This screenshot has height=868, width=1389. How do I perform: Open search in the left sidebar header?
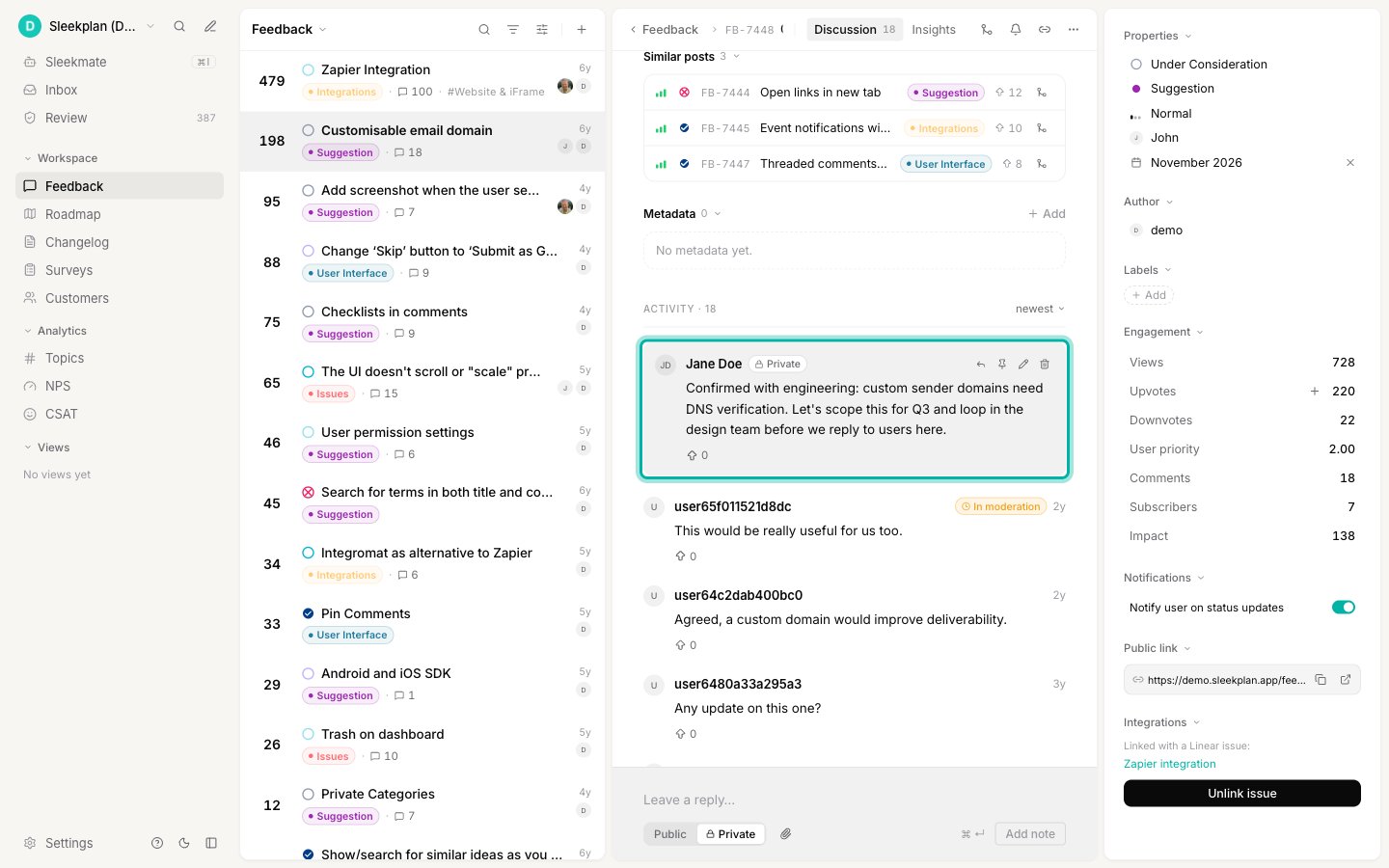pyautogui.click(x=179, y=26)
